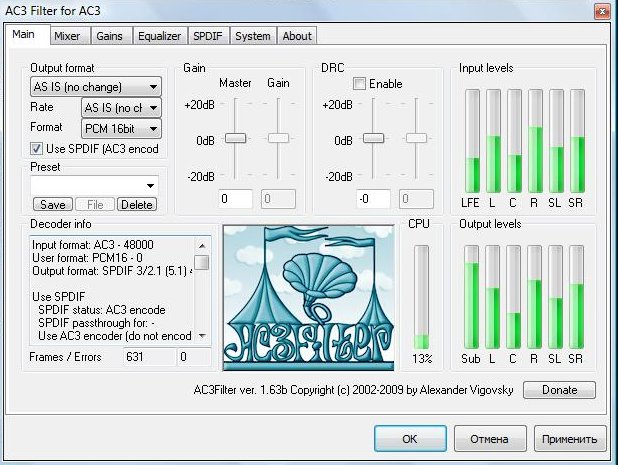Click the R input level meter
The height and width of the screenshot is (465, 618).
[x=535, y=141]
